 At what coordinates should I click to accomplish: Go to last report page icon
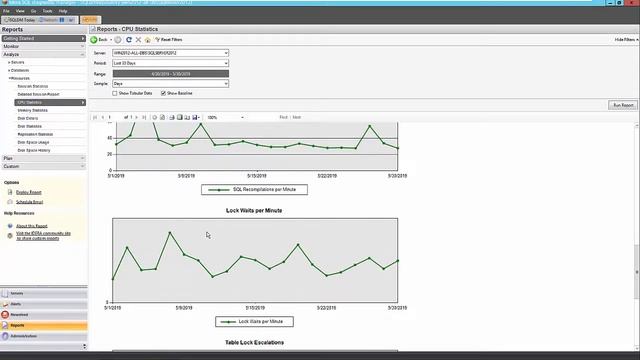(144, 118)
